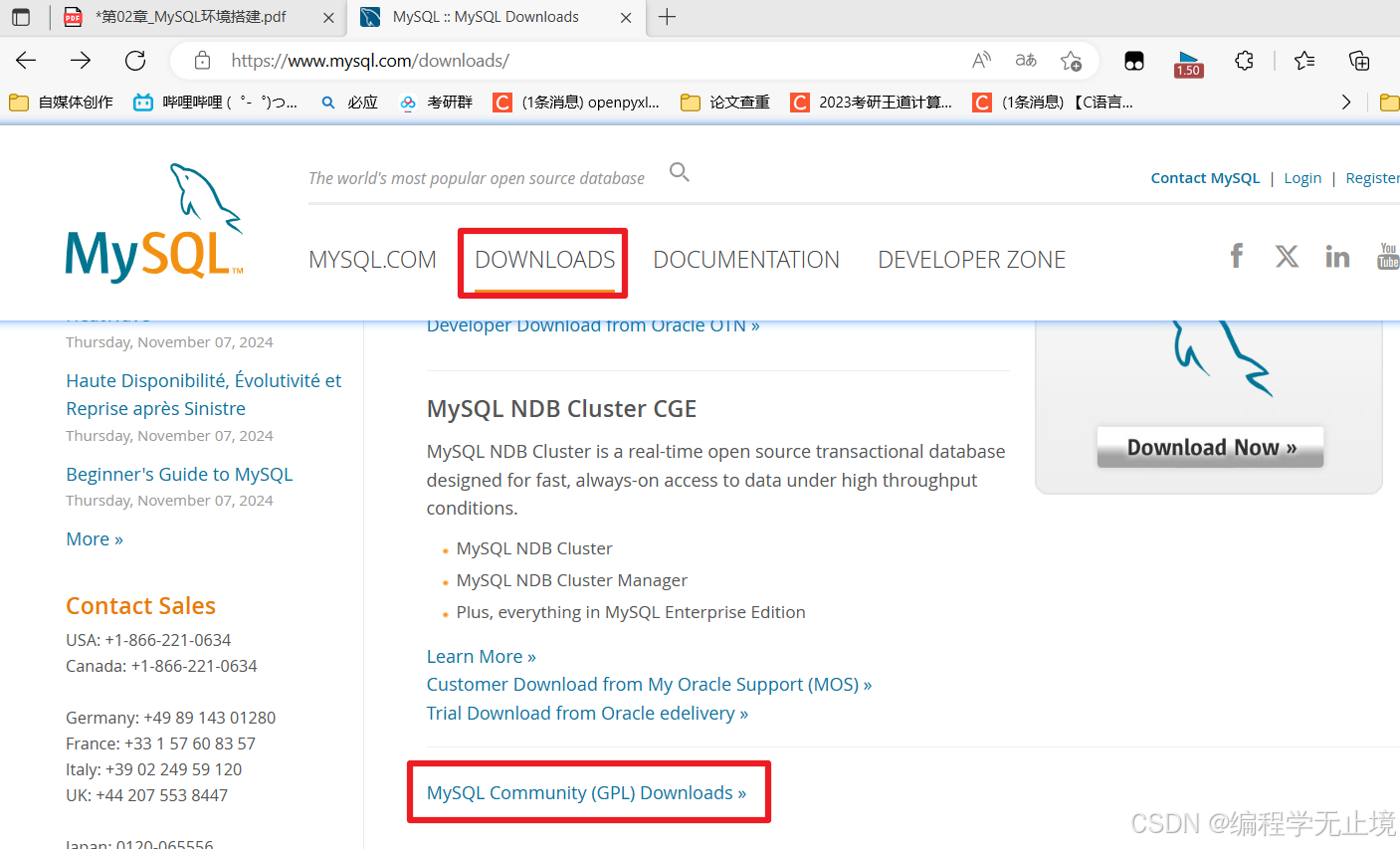Select the DOWNLOADS nav item
The image size is (1400, 849).
click(x=544, y=260)
